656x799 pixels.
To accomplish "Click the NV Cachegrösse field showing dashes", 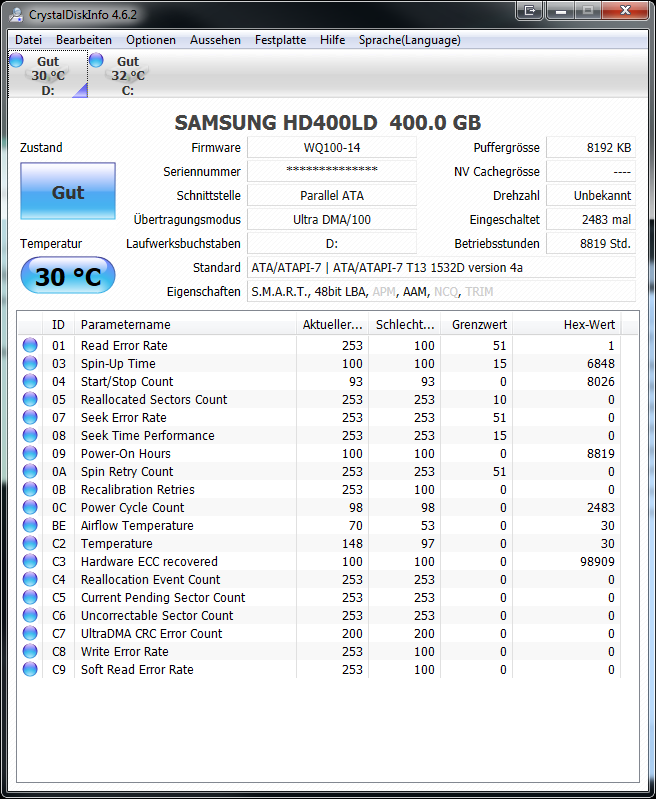I will 591,171.
